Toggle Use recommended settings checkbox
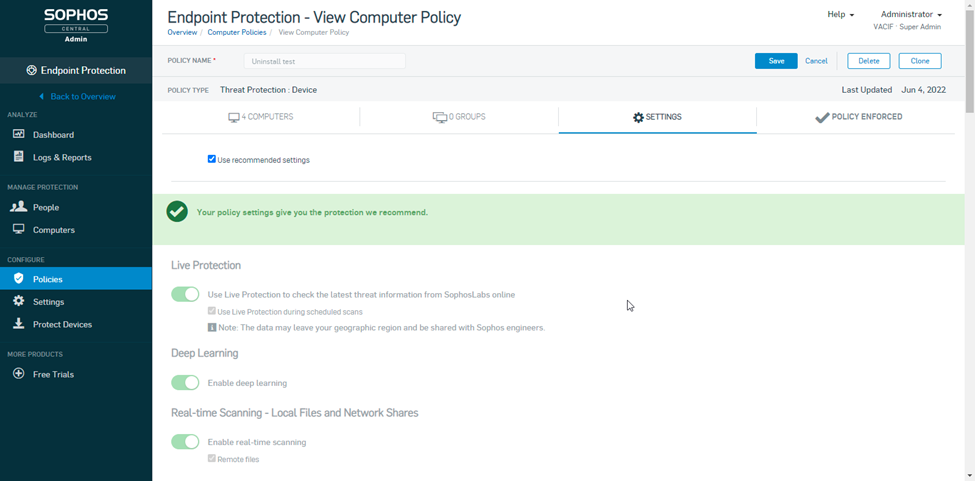 (x=211, y=159)
